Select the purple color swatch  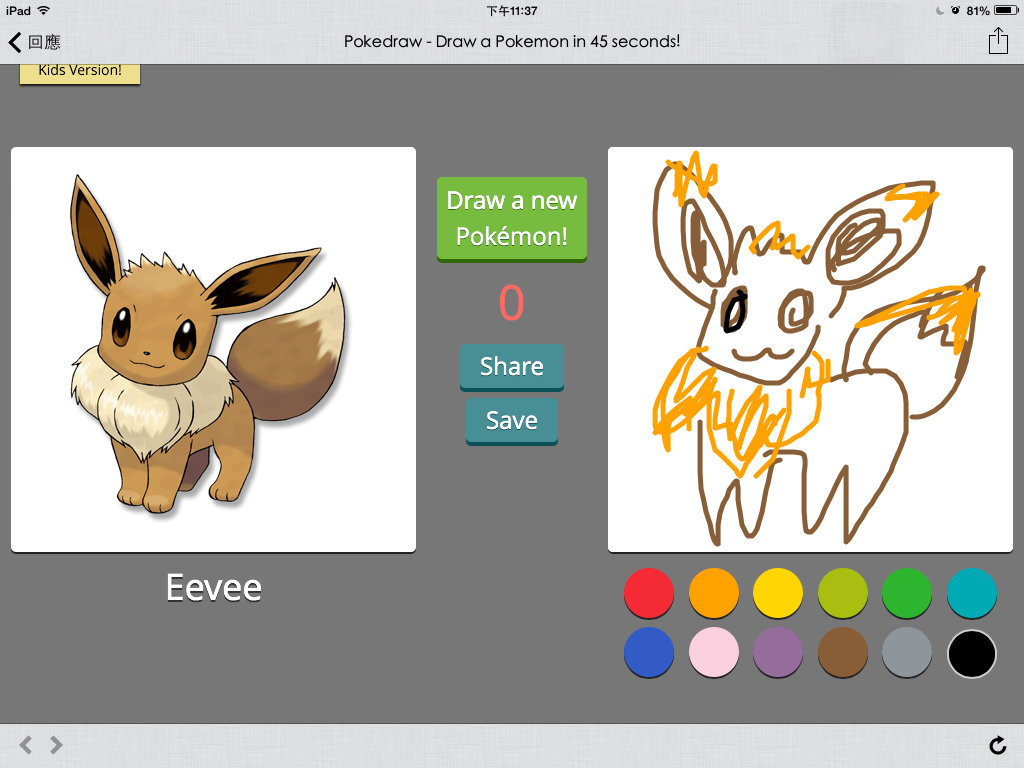click(x=778, y=652)
